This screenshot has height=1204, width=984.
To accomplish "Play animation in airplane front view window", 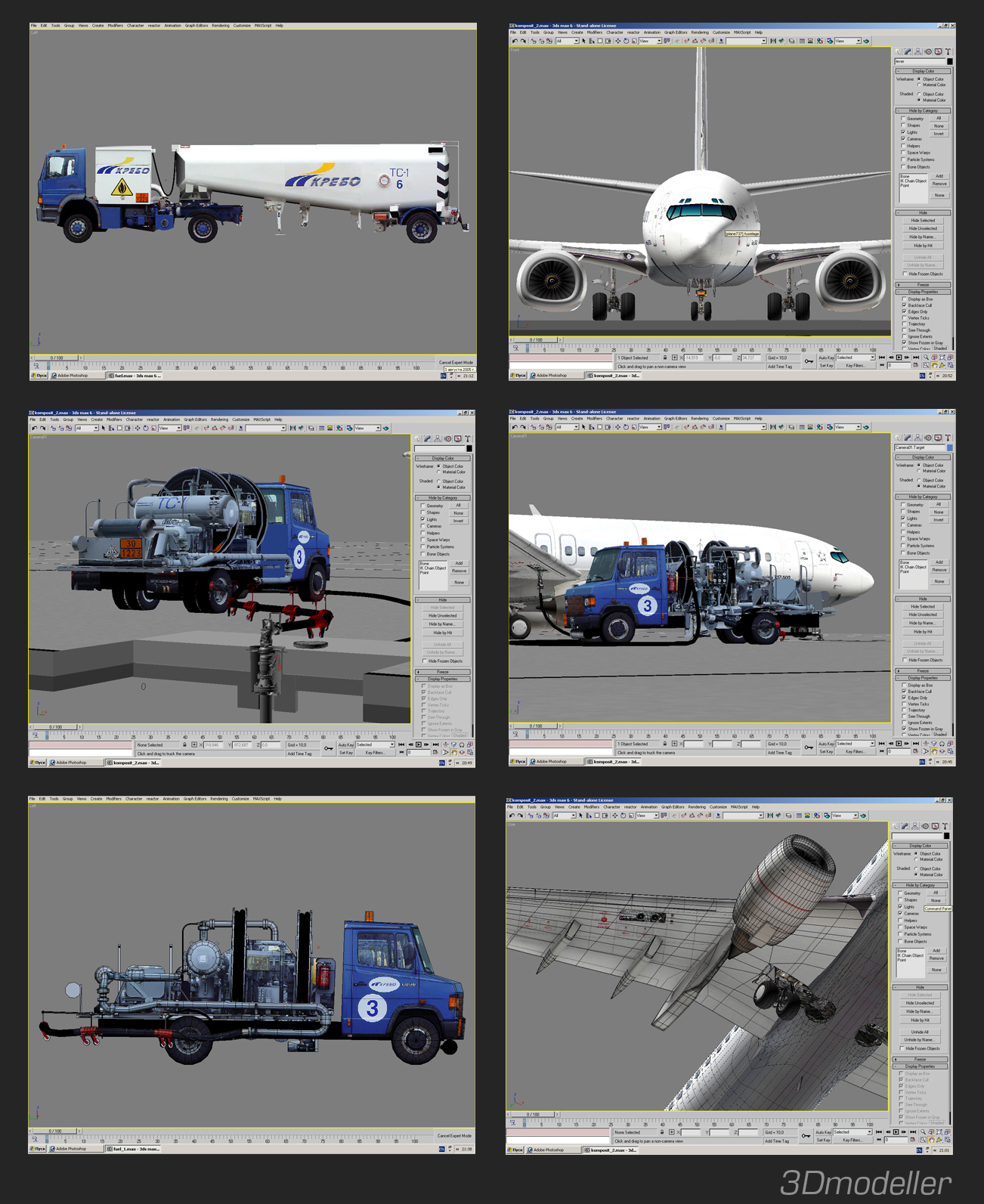I will tap(899, 357).
